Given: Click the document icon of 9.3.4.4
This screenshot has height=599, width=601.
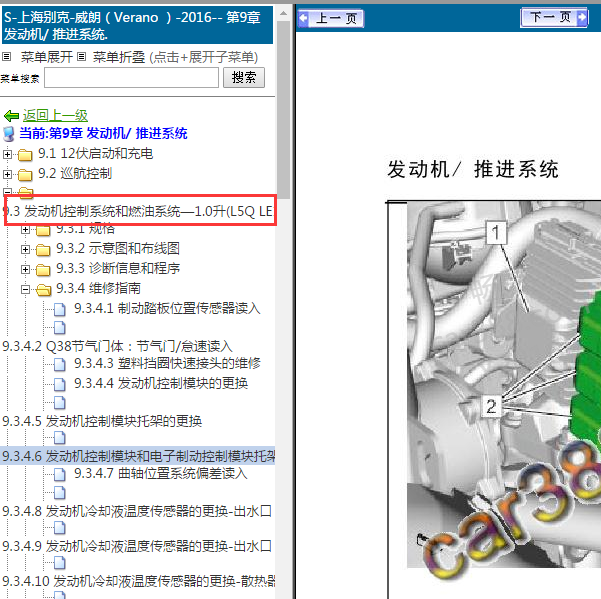Looking at the screenshot, I should [x=59, y=384].
